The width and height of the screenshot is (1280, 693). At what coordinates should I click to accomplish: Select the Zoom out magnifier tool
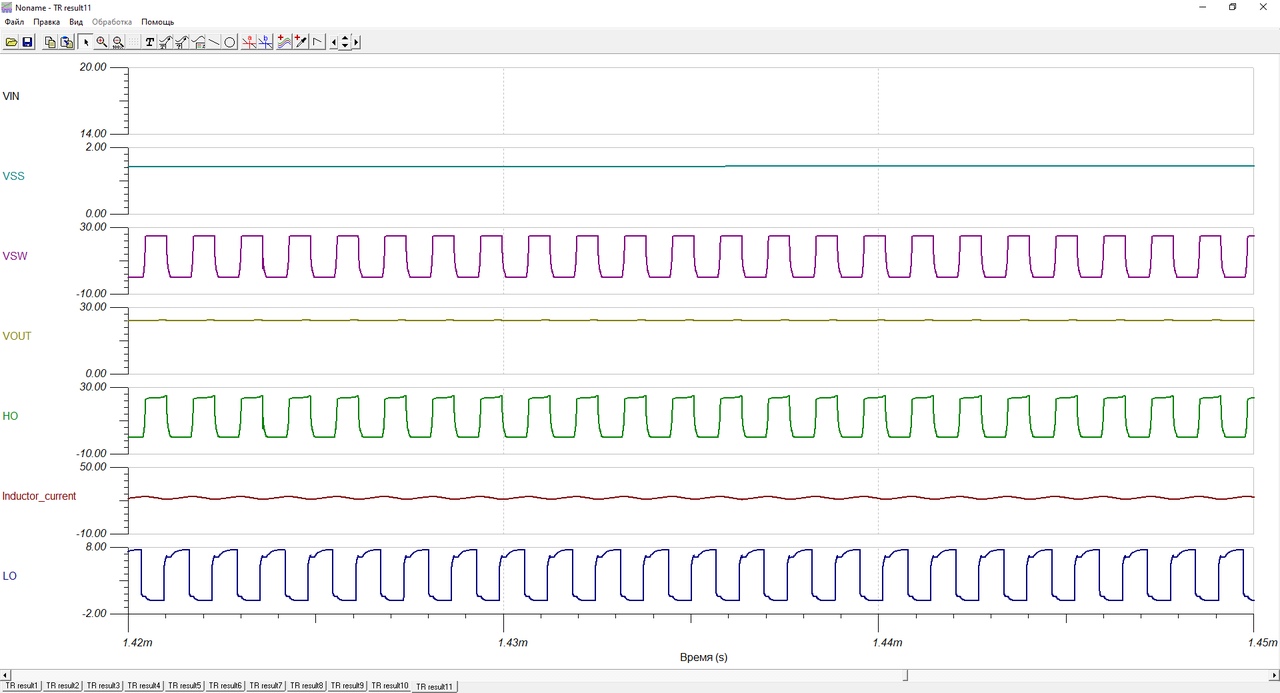118,42
